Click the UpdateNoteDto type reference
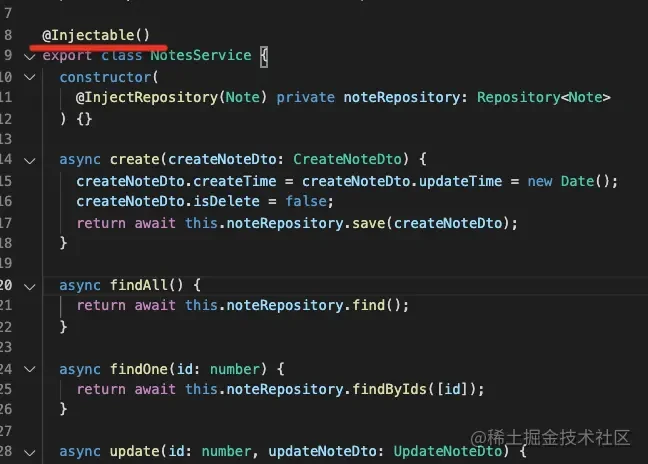 pyautogui.click(x=448, y=451)
